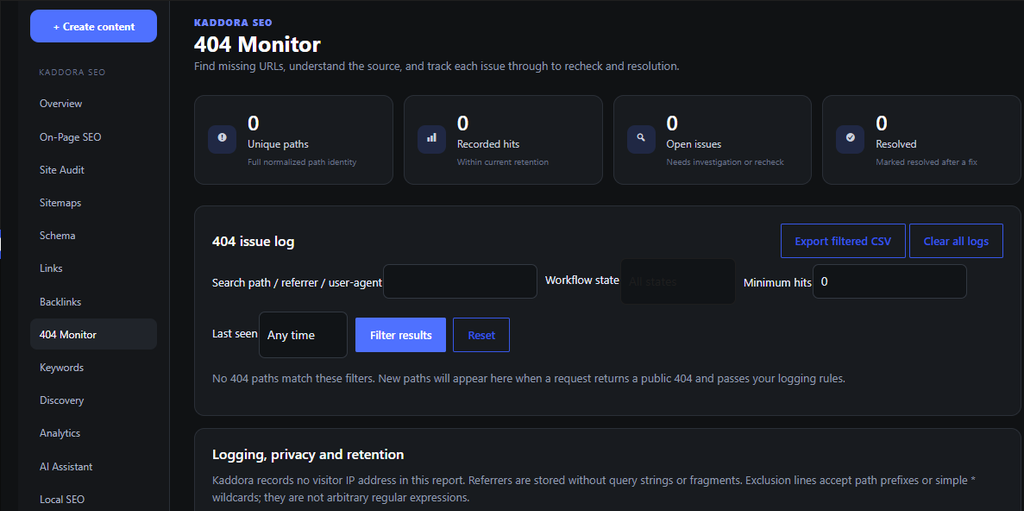
Task: Click into the Minimum hits field
Action: point(889,282)
